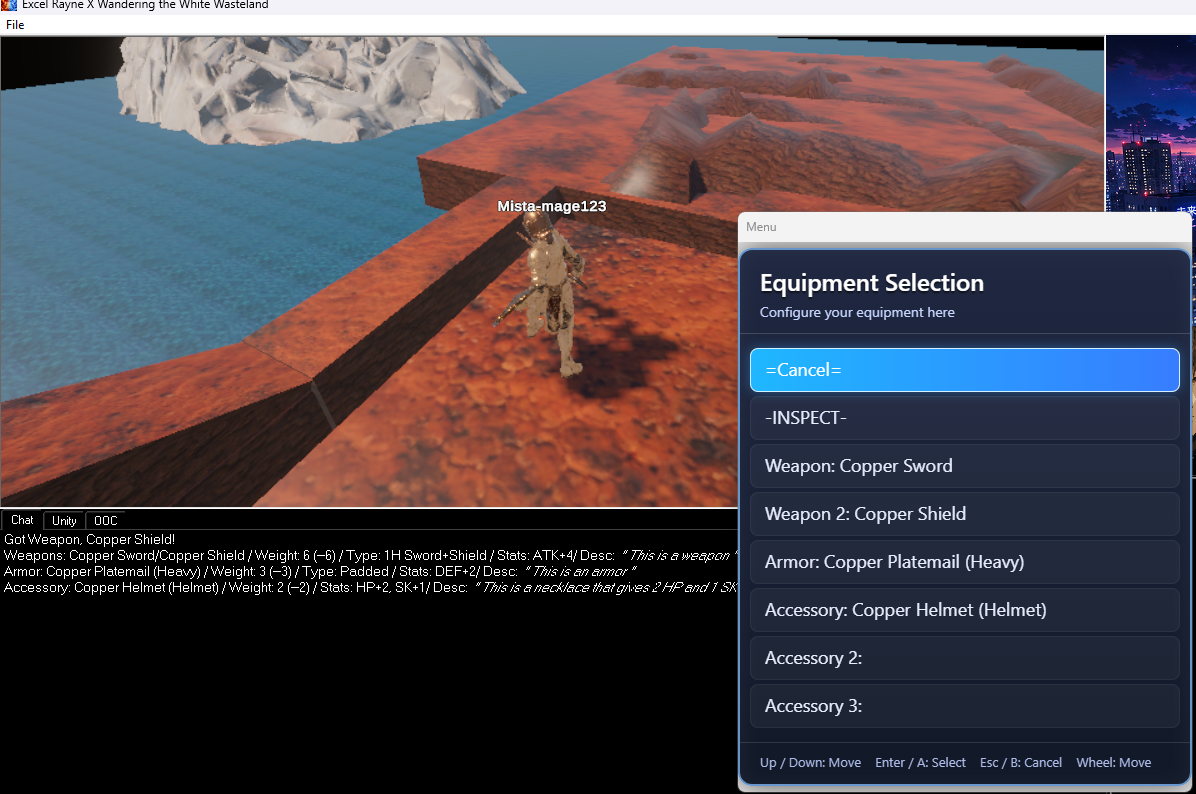Click the Equipment Selection heading
This screenshot has width=1196, height=794.
[x=872, y=283]
